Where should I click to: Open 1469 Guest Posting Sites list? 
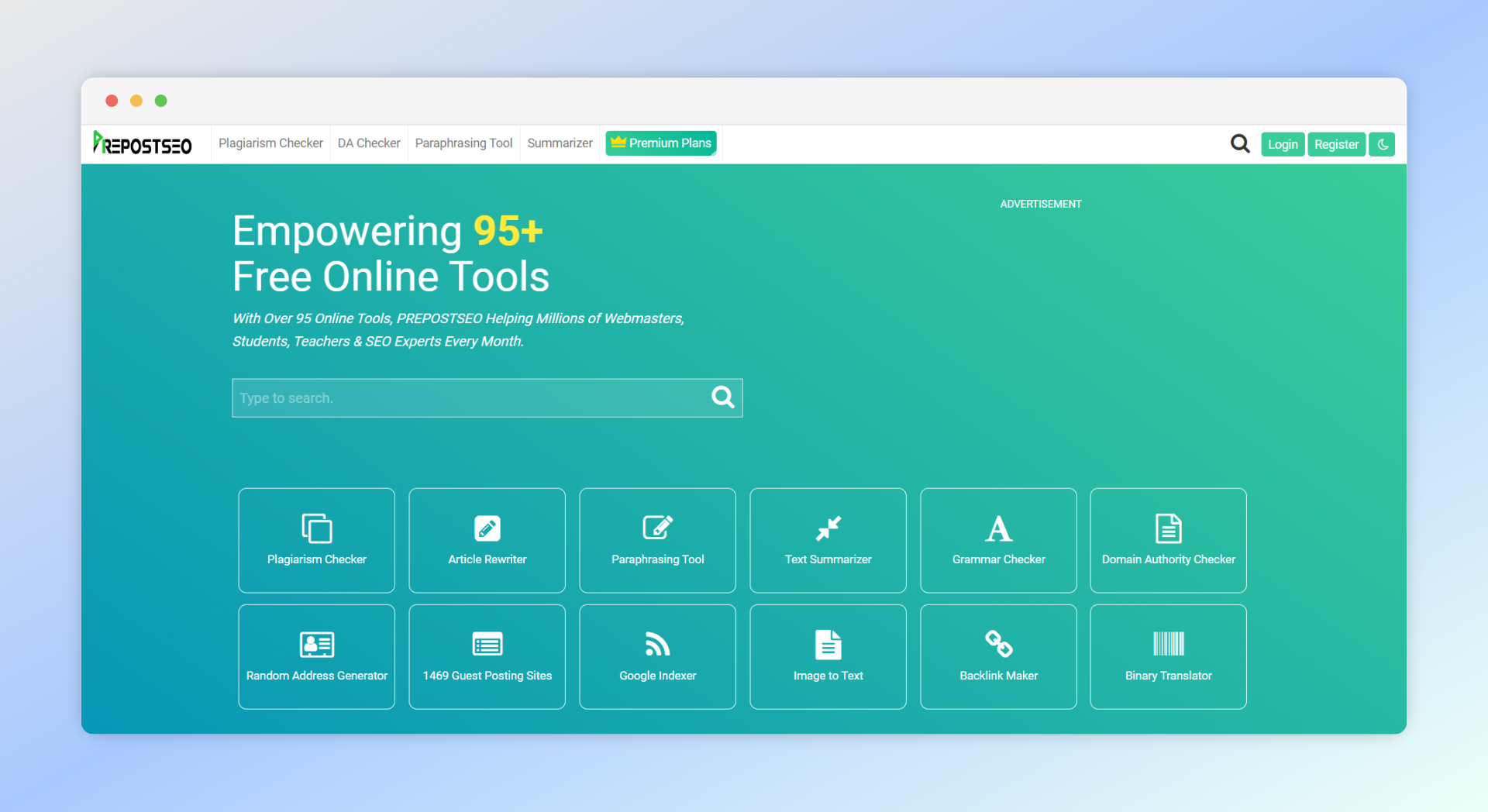coord(487,656)
